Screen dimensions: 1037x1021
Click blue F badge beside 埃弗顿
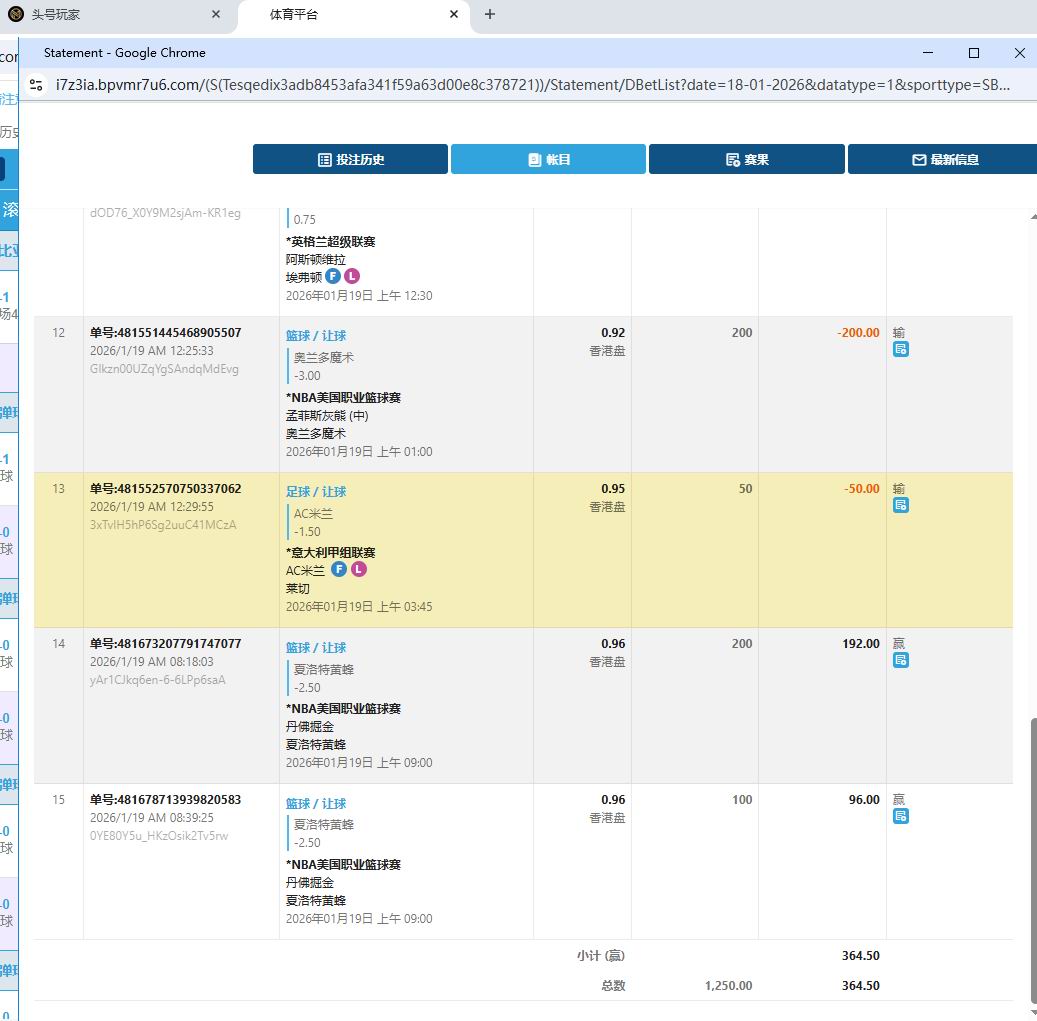(x=332, y=277)
